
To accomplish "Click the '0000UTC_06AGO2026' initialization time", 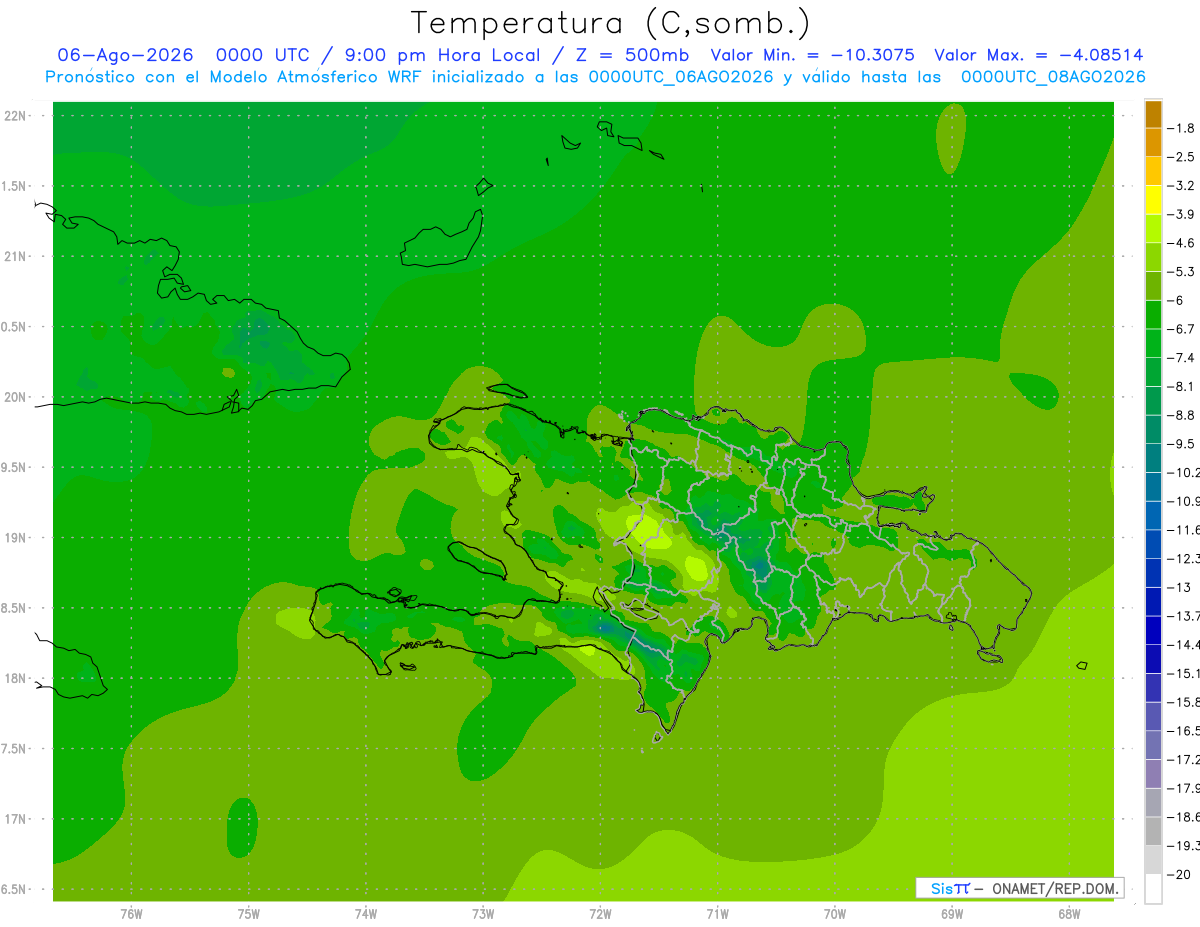I will [x=681, y=77].
